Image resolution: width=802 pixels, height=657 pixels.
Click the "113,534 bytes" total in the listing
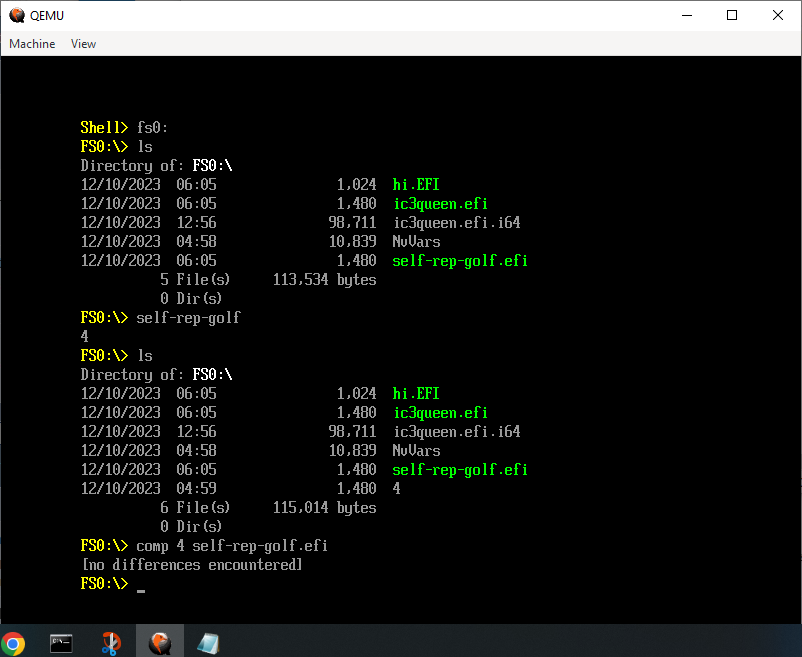click(324, 280)
